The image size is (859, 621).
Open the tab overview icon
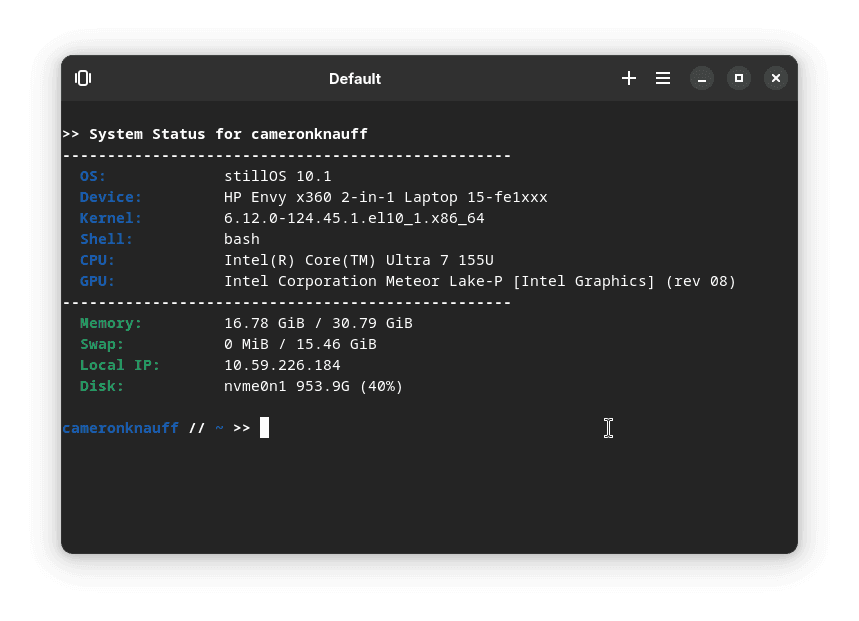click(x=83, y=78)
